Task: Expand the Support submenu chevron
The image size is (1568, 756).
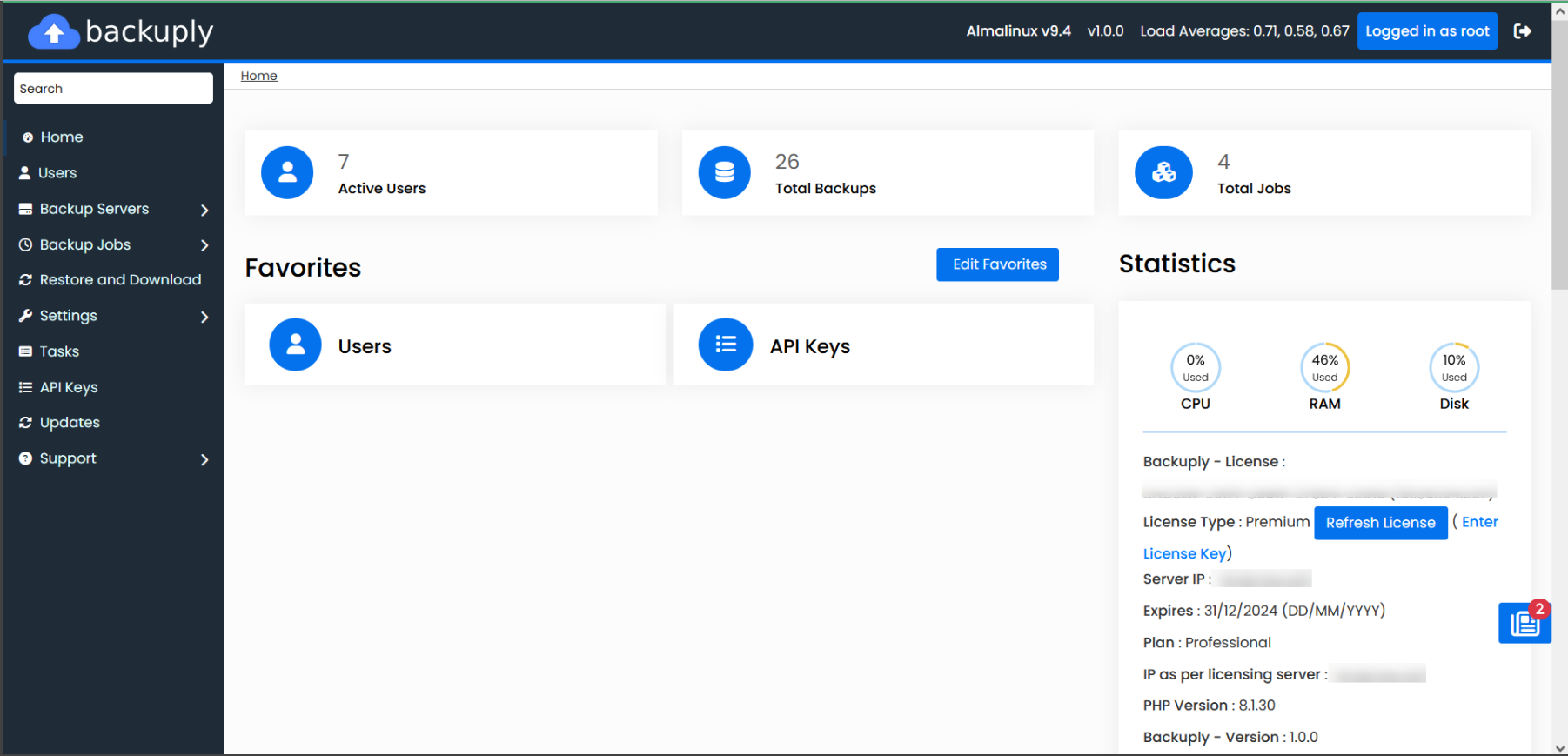Action: tap(204, 459)
